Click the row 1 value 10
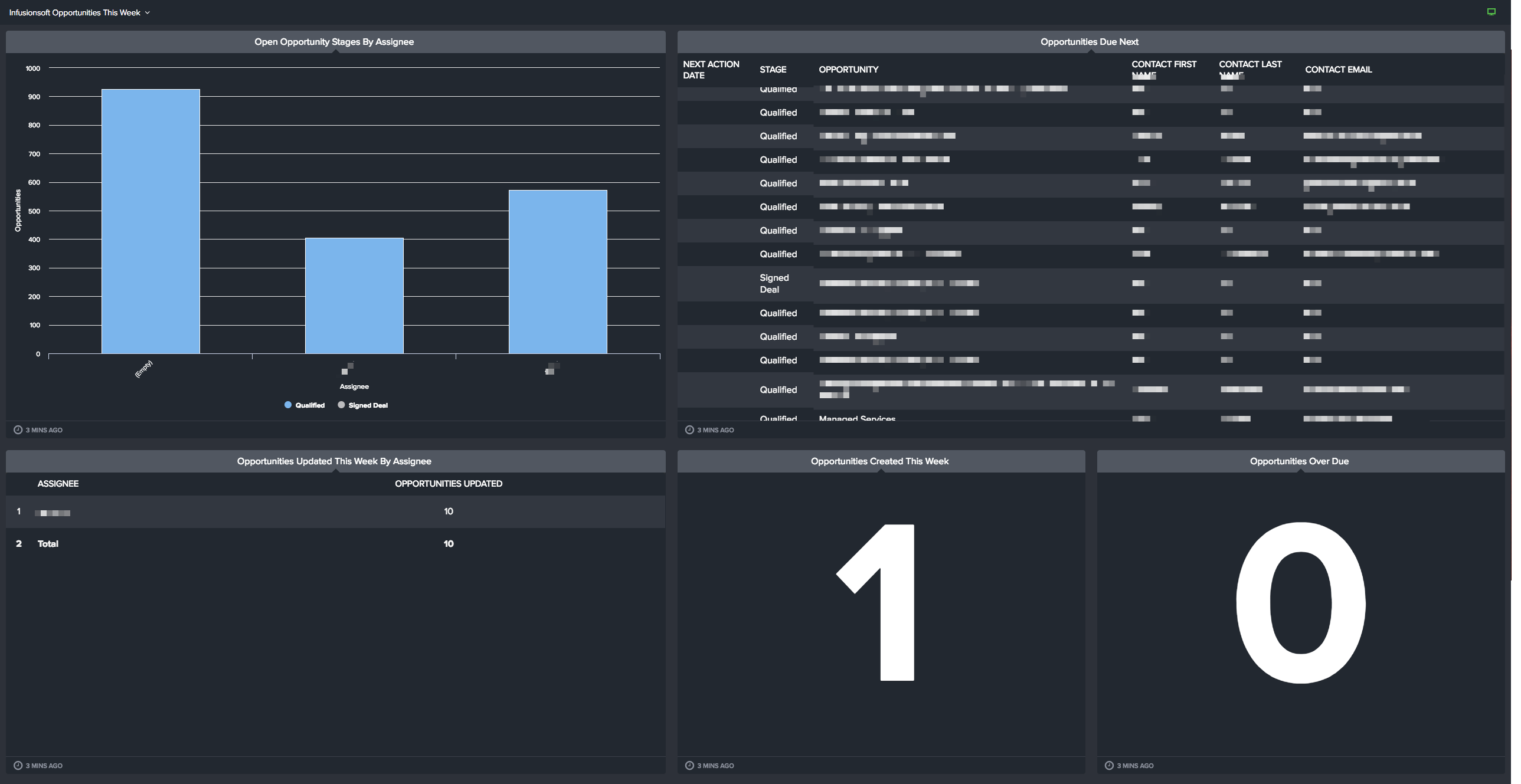Screen dimensions: 1521x784 [449, 511]
